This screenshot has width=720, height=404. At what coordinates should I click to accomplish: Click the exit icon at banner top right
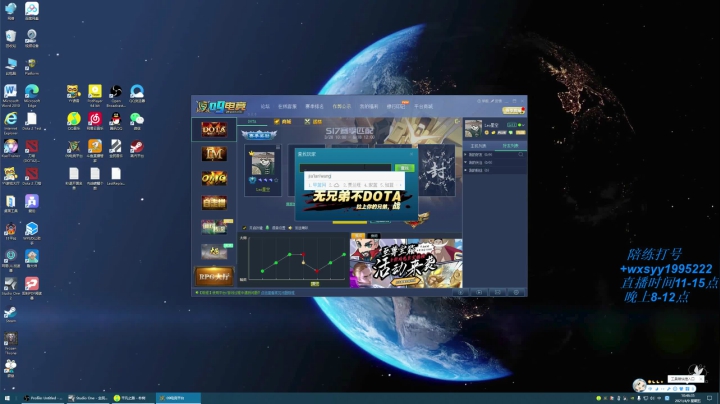point(457,121)
